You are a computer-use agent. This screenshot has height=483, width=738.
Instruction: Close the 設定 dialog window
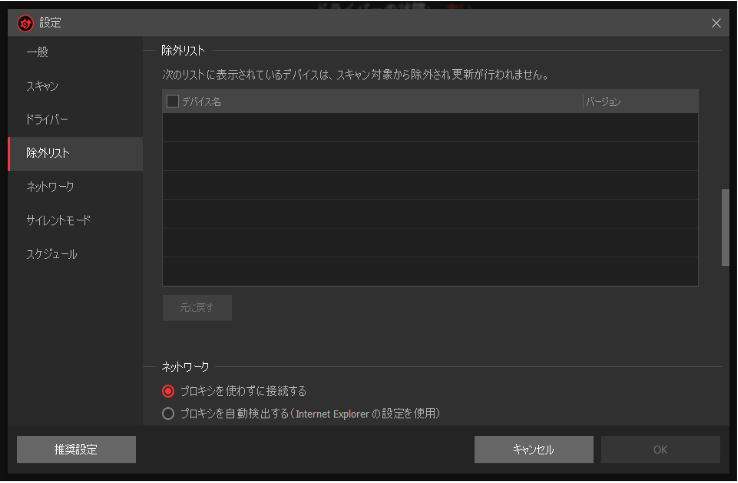click(715, 23)
